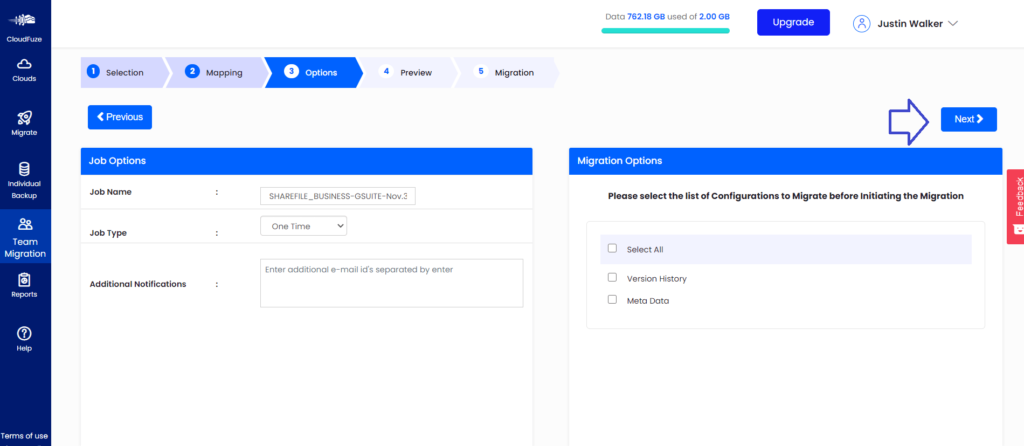1024x446 pixels.
Task: Open the Reports clipboard icon
Action: pyautogui.click(x=25, y=280)
